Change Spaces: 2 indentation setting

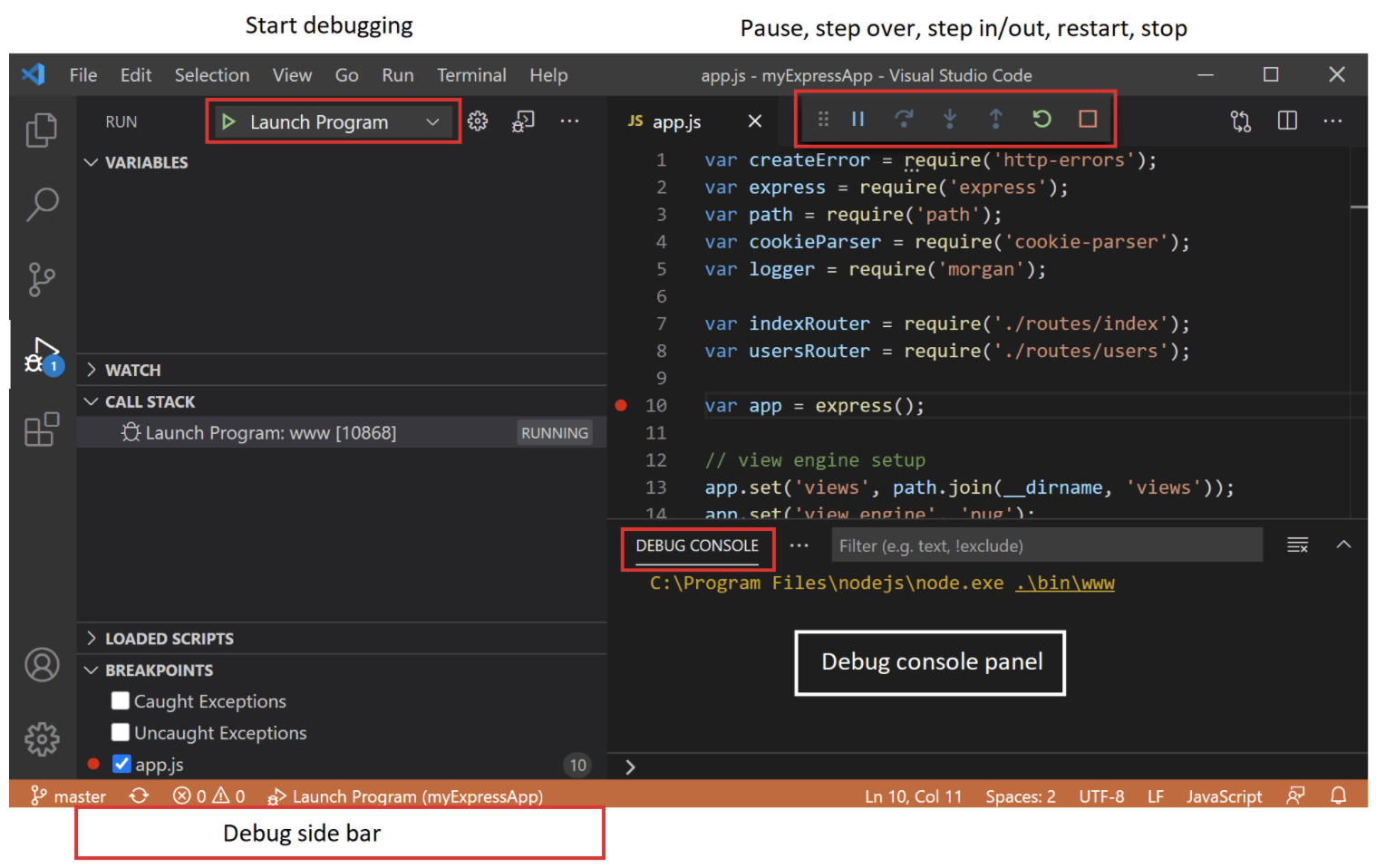pyautogui.click(x=1021, y=796)
